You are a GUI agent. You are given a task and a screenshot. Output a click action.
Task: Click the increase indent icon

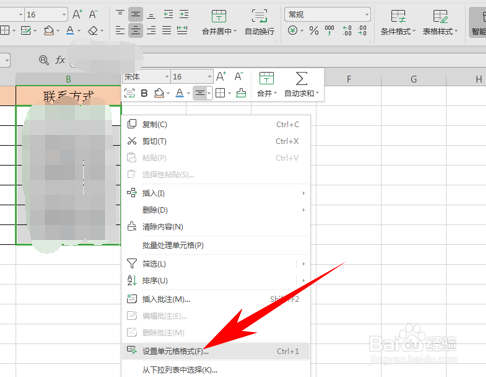184,14
